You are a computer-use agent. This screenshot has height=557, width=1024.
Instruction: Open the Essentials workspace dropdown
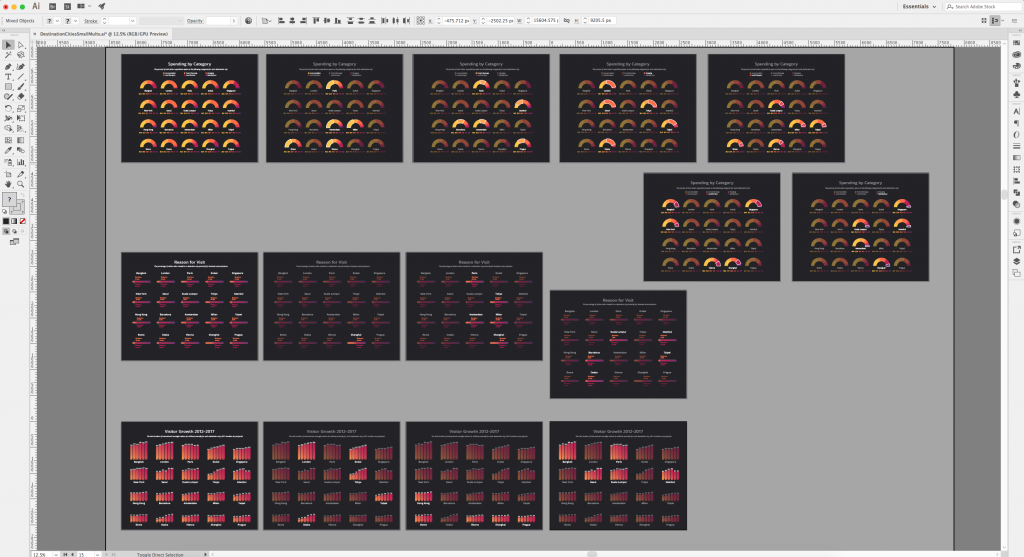(920, 7)
